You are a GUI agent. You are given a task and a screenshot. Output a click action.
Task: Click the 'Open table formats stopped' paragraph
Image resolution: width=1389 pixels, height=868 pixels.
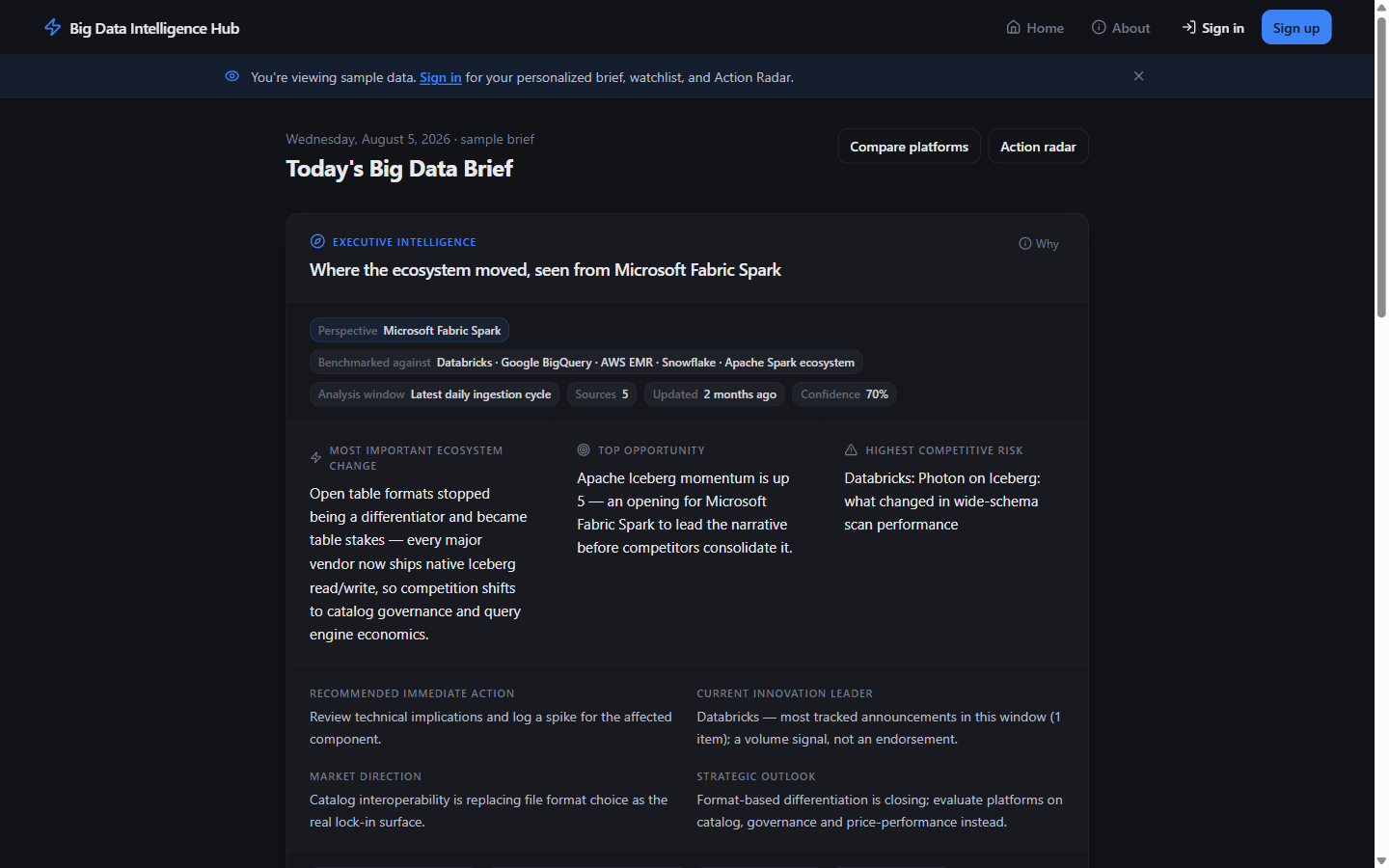[419, 564]
